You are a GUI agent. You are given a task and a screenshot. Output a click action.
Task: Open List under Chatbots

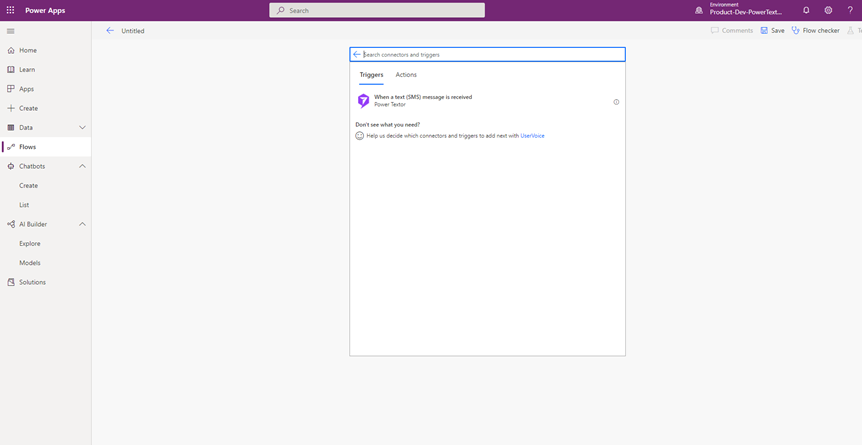(24, 205)
